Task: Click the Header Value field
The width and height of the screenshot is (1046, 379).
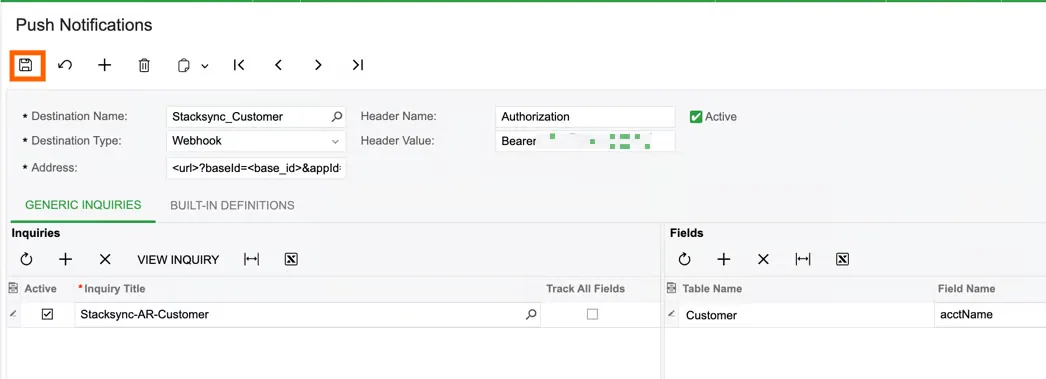Action: [585, 141]
